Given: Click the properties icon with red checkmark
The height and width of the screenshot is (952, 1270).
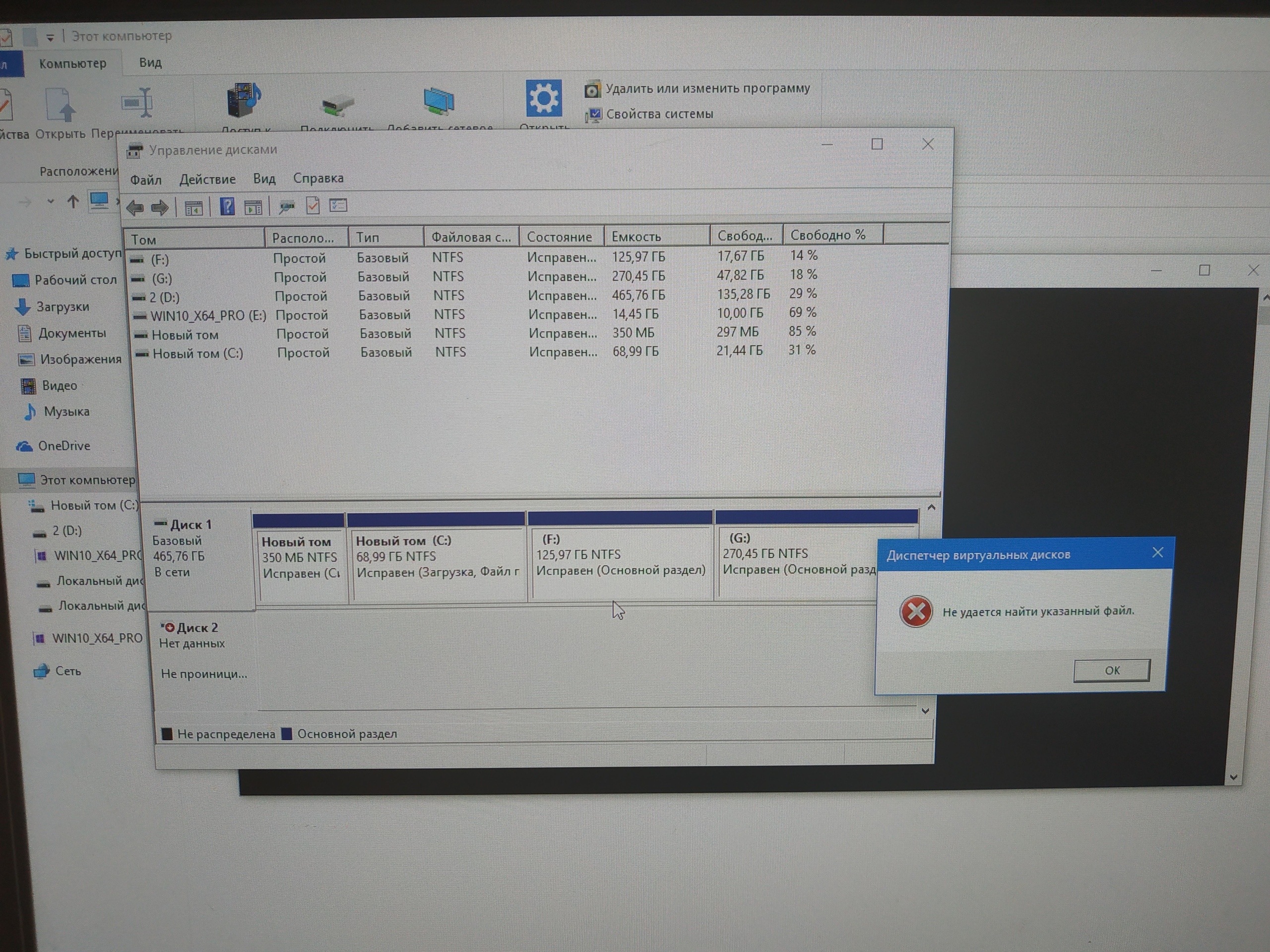Looking at the screenshot, I should 313,205.
